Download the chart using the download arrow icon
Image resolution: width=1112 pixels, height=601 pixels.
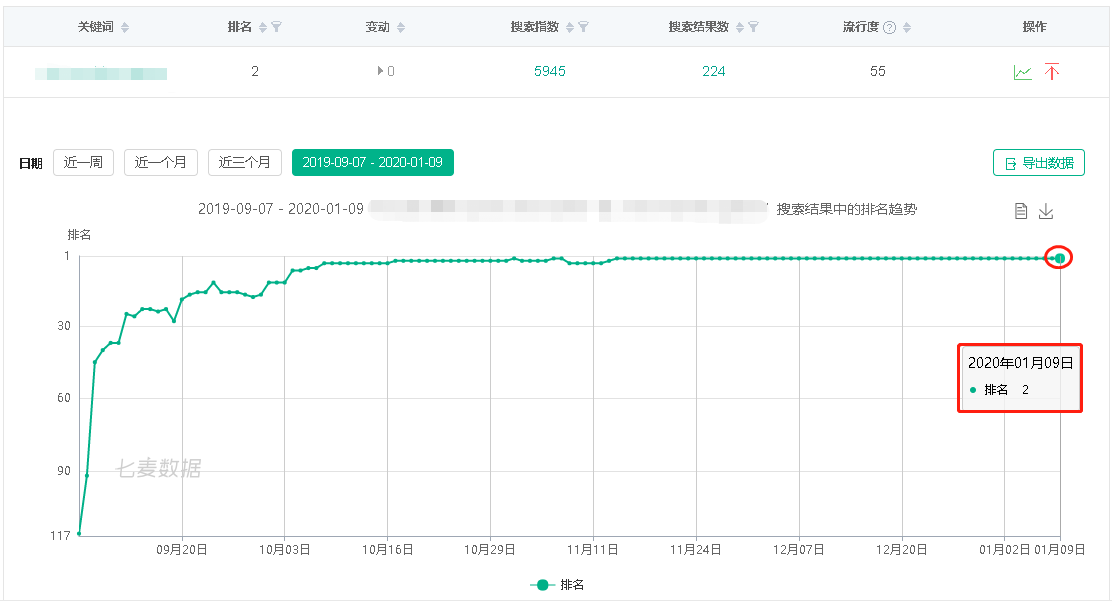[1046, 210]
